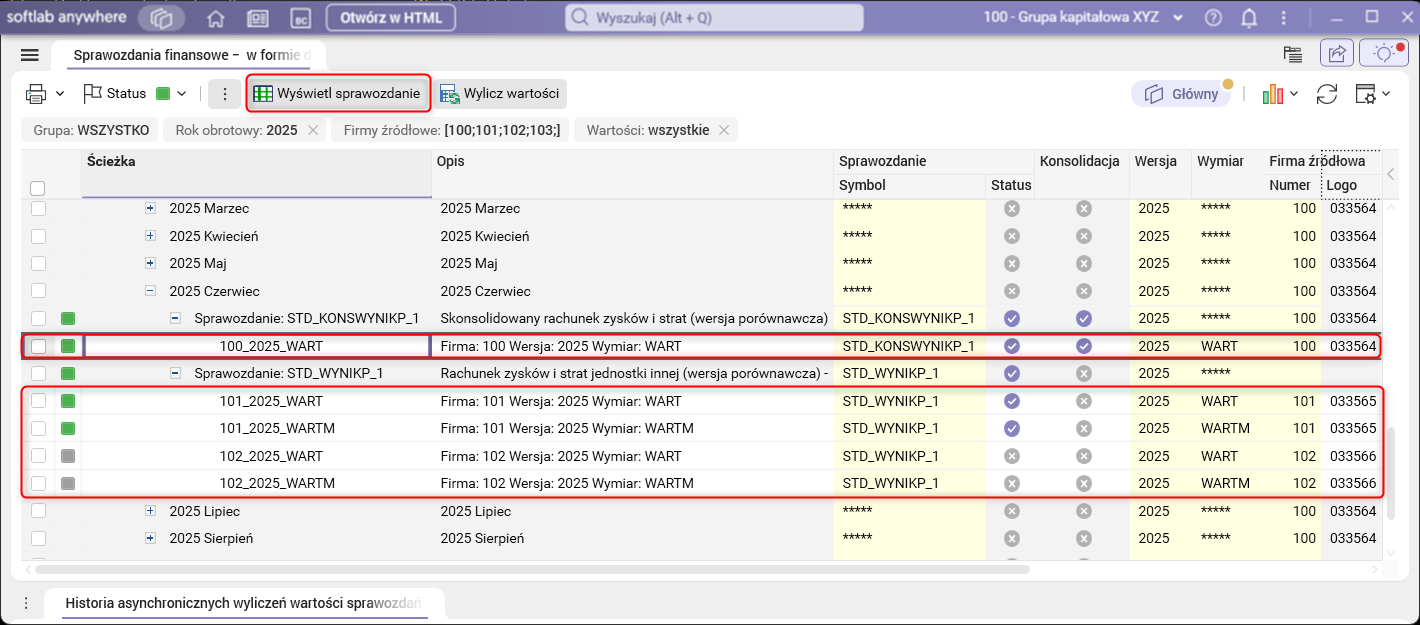
Task: Expand the 2025 Sierpień tree node
Action: [x=150, y=538]
